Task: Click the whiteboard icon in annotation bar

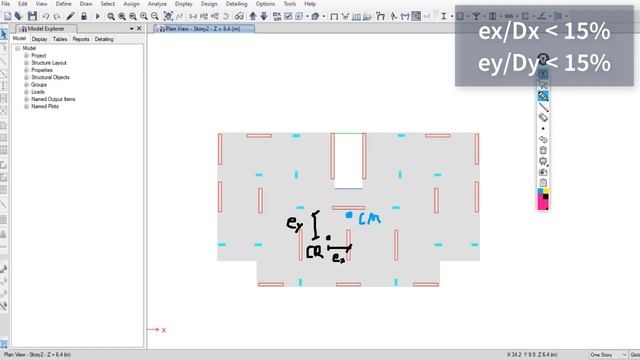Action: pyautogui.click(x=543, y=161)
